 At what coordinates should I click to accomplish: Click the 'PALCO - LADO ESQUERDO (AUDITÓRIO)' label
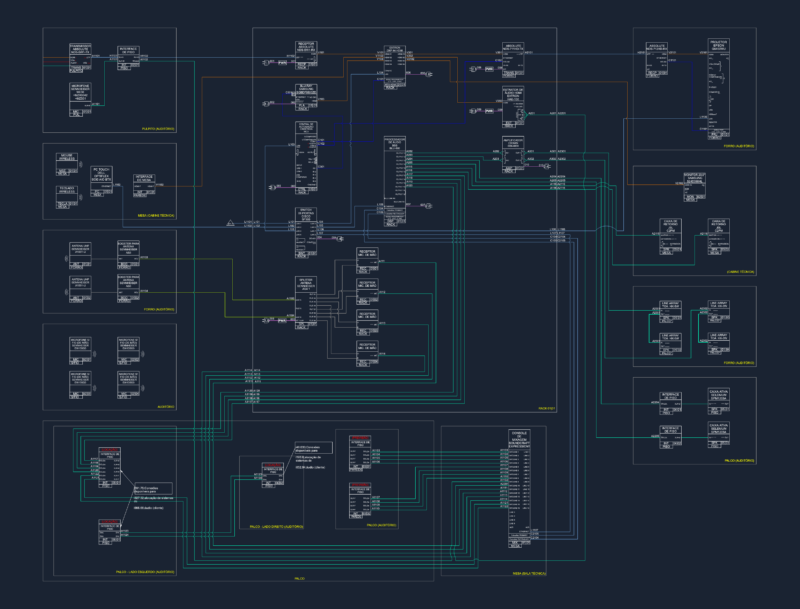coord(145,572)
